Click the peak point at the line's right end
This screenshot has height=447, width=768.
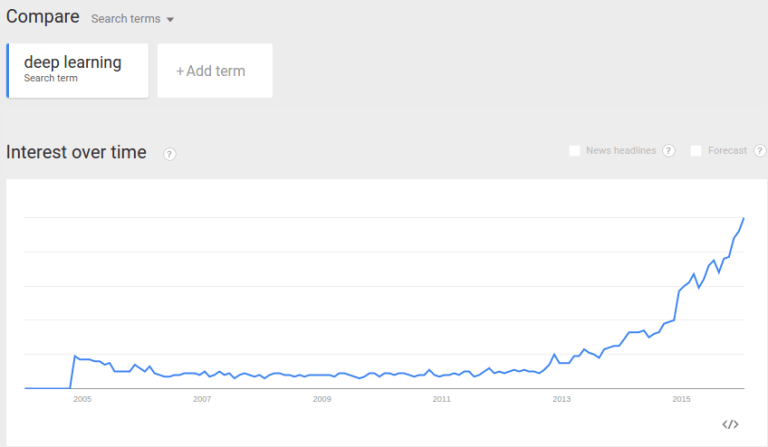coord(743,218)
